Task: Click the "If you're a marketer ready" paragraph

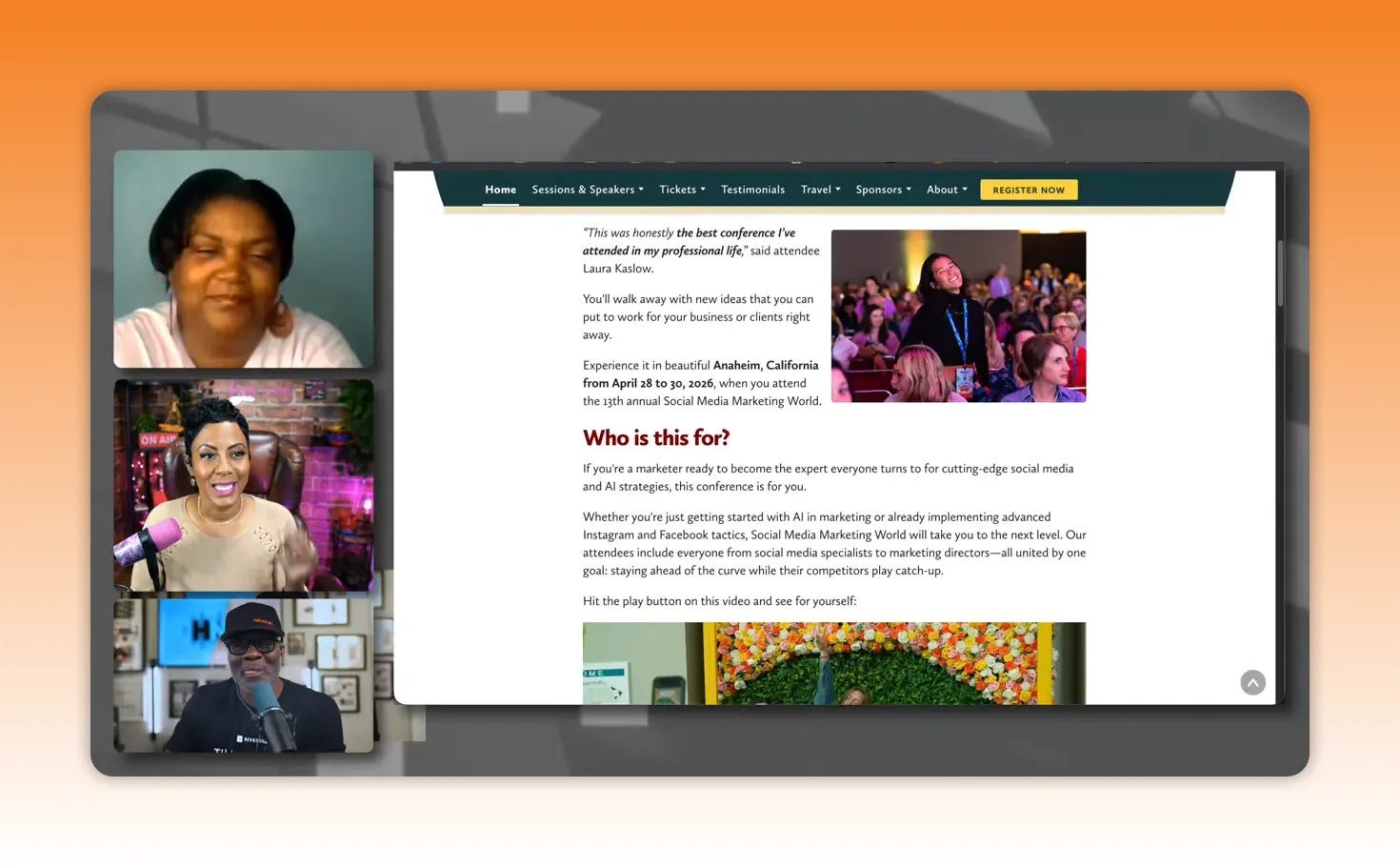Action: click(829, 477)
